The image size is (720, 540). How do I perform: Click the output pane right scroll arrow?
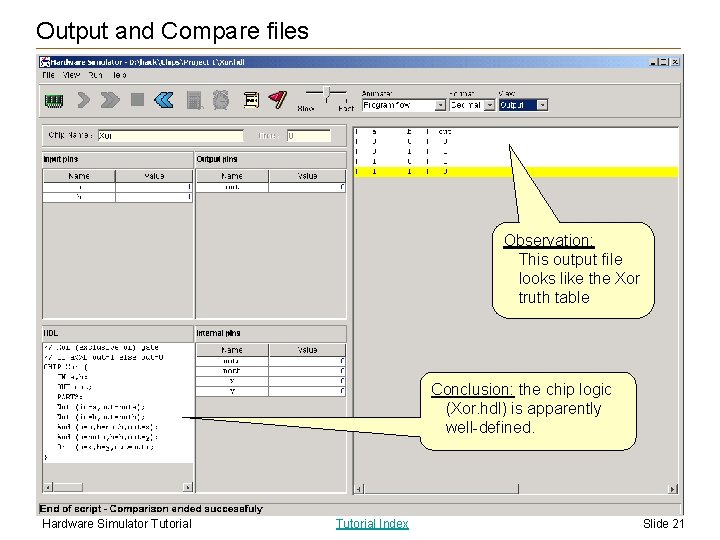[672, 489]
